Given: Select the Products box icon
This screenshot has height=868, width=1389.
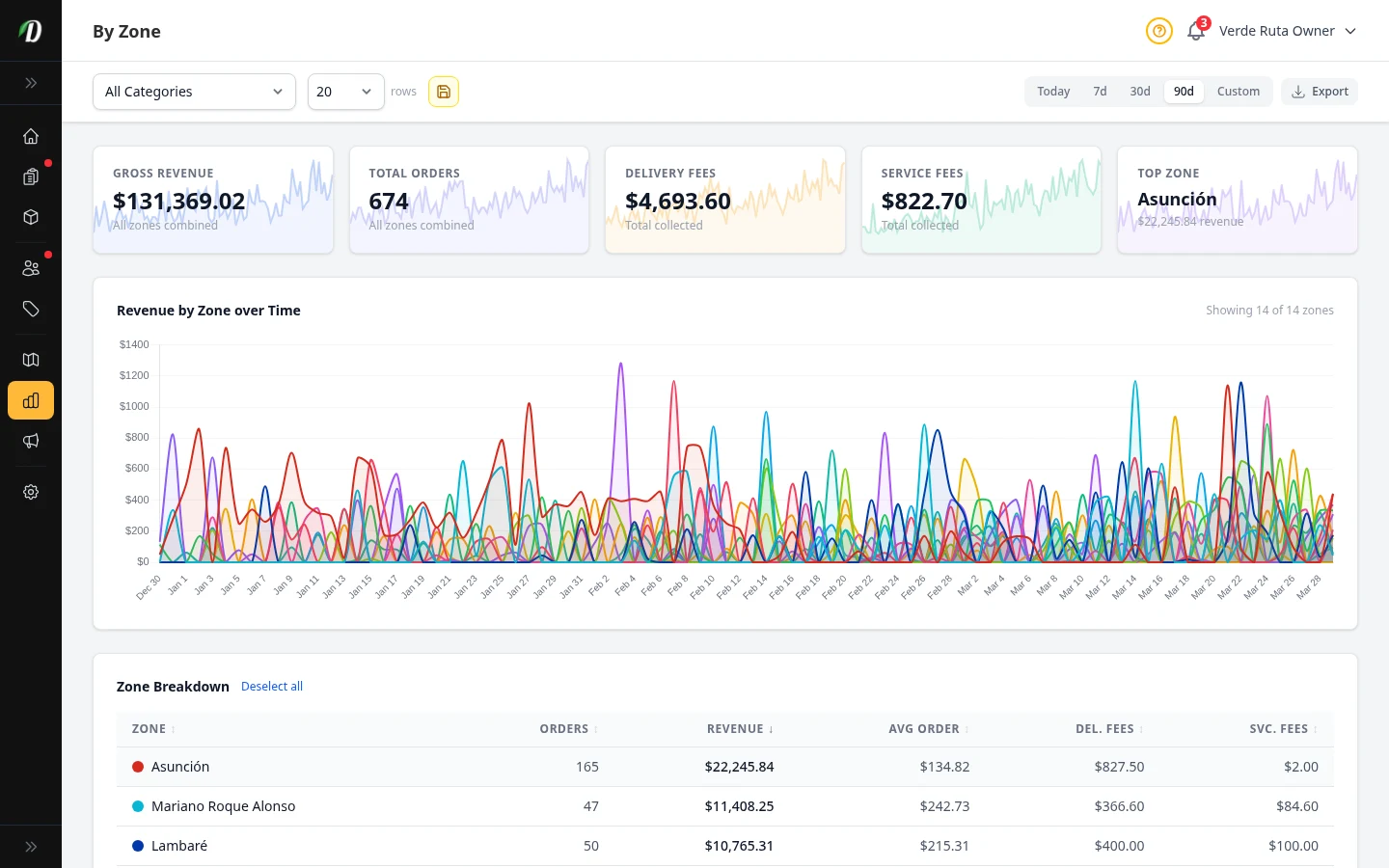Looking at the screenshot, I should pyautogui.click(x=31, y=217).
